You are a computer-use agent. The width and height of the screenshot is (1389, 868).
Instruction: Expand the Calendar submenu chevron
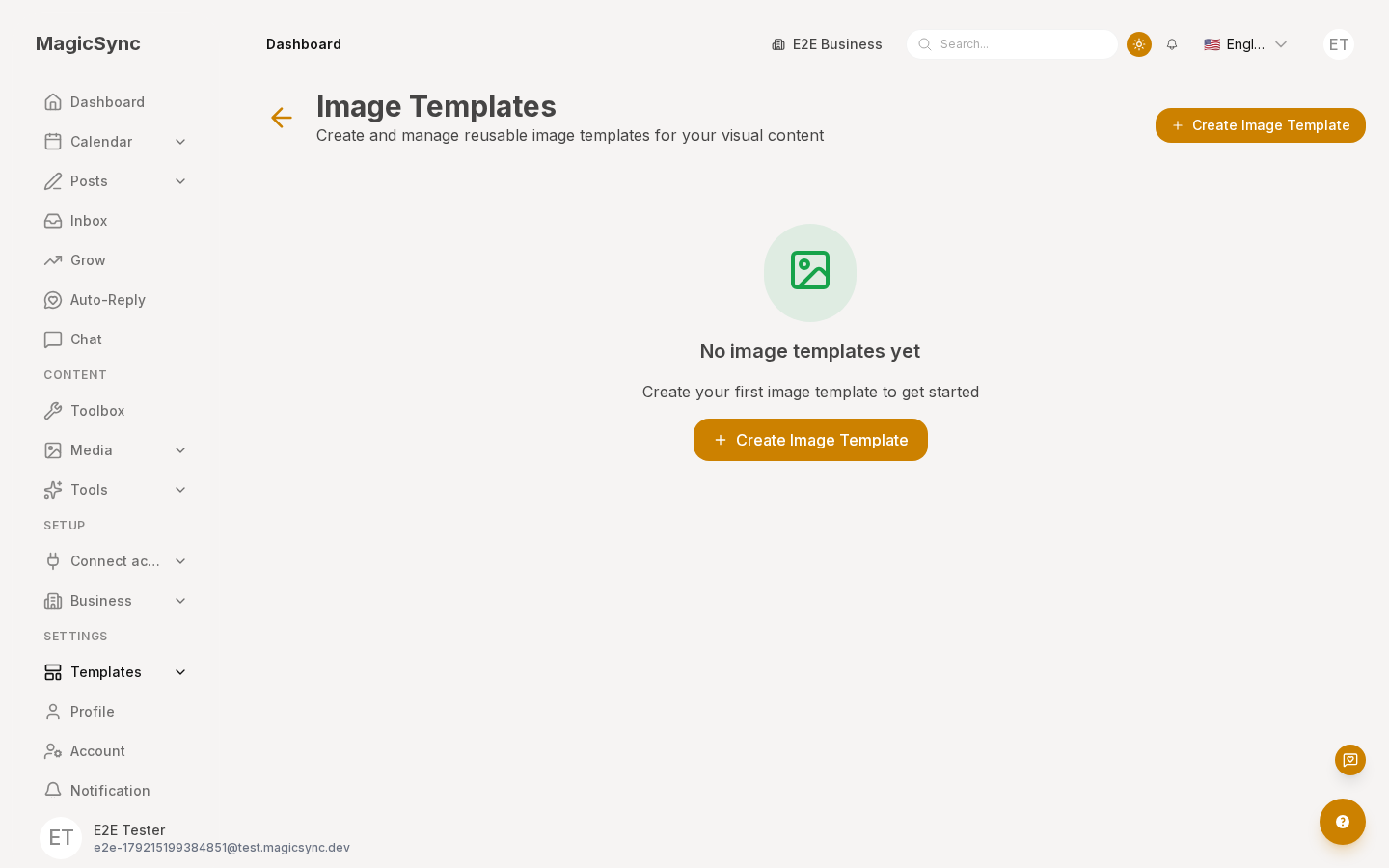(x=180, y=142)
